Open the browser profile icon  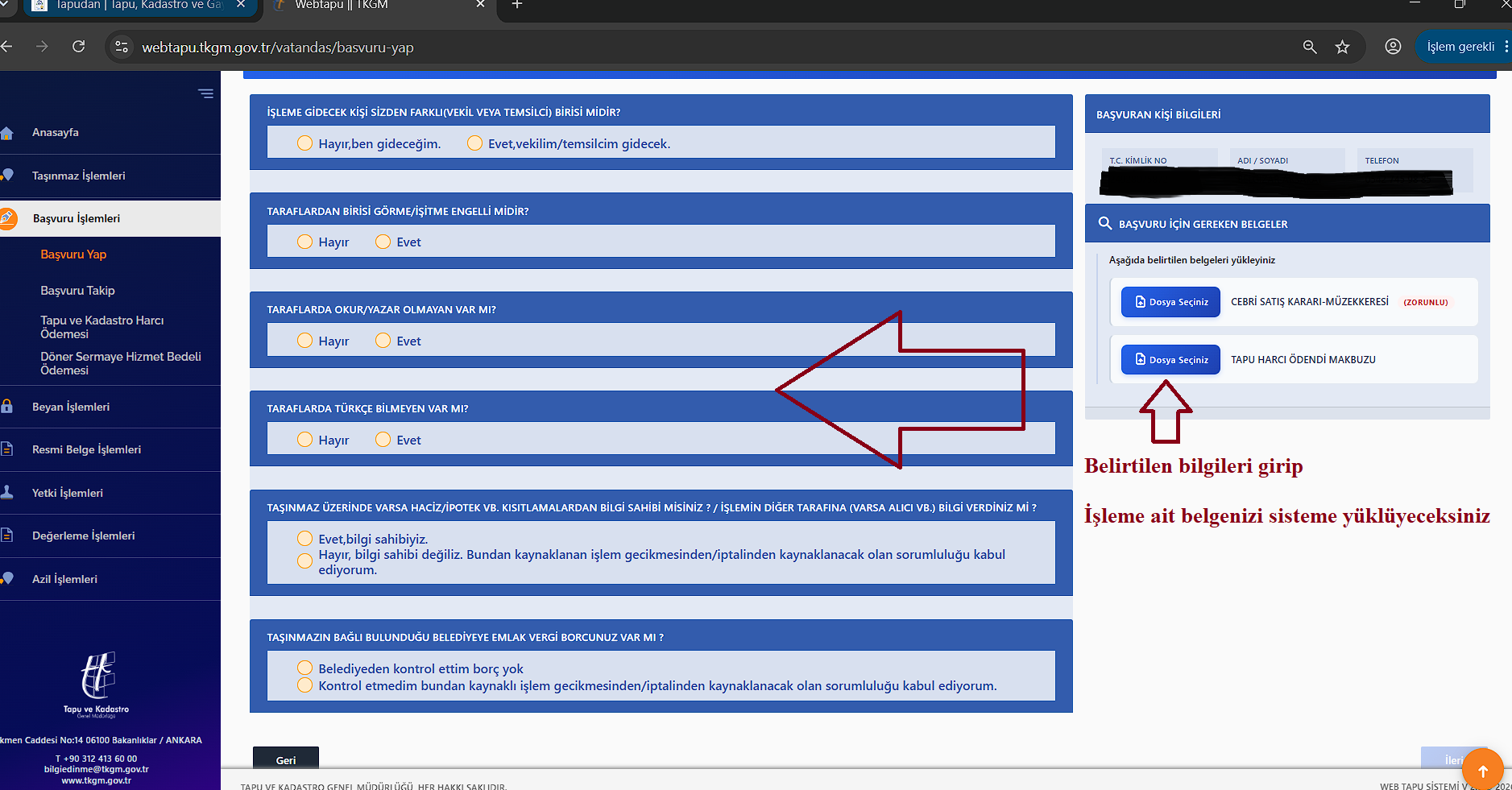pyautogui.click(x=1393, y=47)
